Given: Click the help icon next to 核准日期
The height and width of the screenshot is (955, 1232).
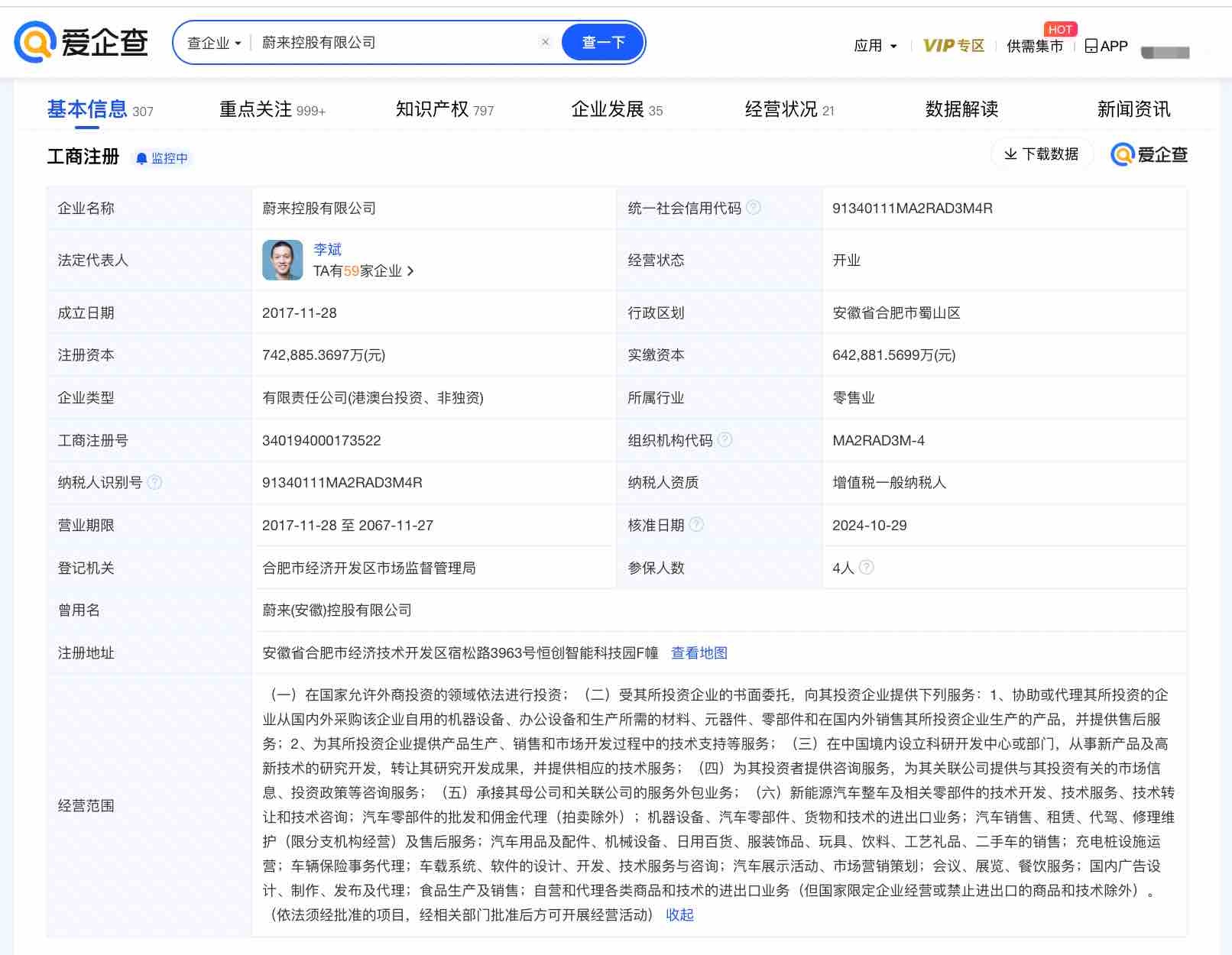Looking at the screenshot, I should point(696,525).
